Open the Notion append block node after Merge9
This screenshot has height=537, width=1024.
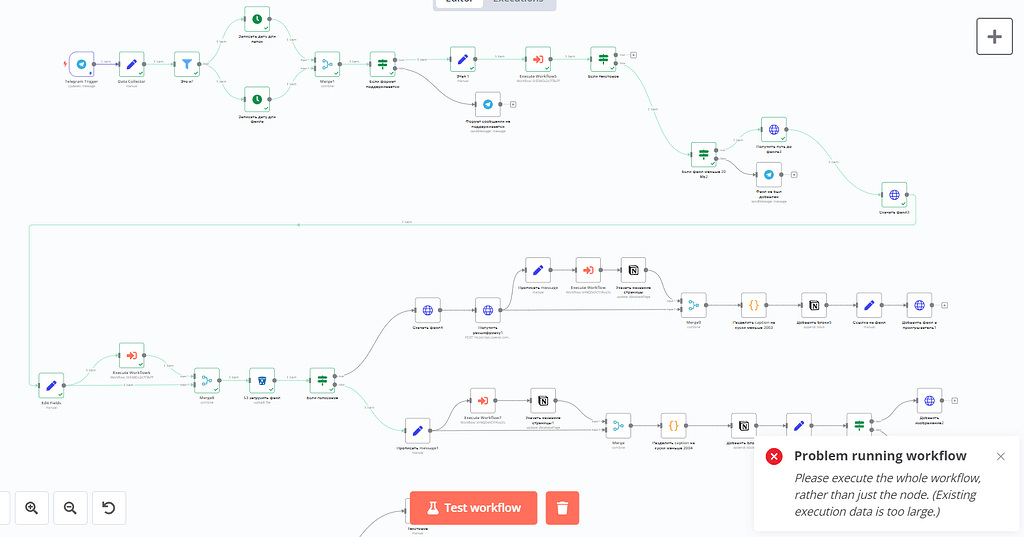[814, 305]
